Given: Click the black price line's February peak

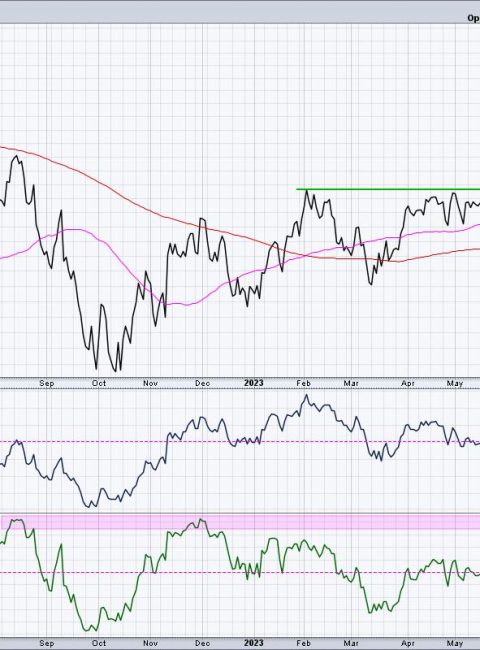Looking at the screenshot, I should pos(306,191).
